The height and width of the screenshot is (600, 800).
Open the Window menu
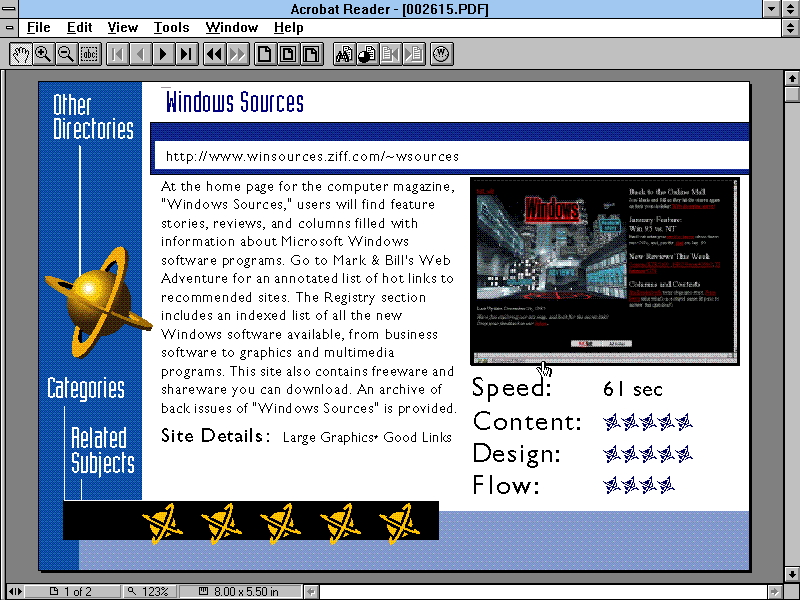(x=232, y=28)
